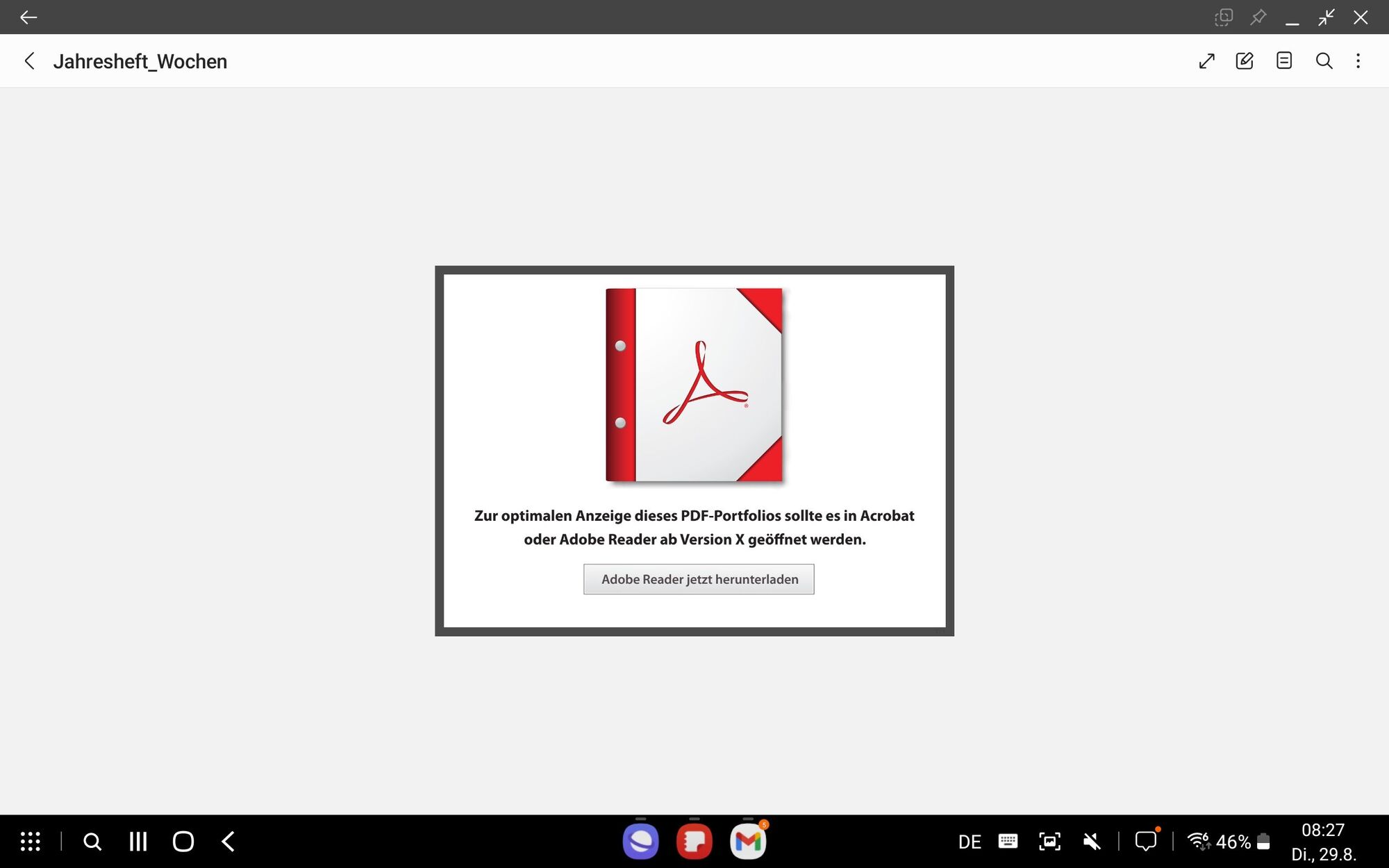Open Gmail from the taskbar
The width and height of the screenshot is (1389, 868).
pyautogui.click(x=748, y=842)
